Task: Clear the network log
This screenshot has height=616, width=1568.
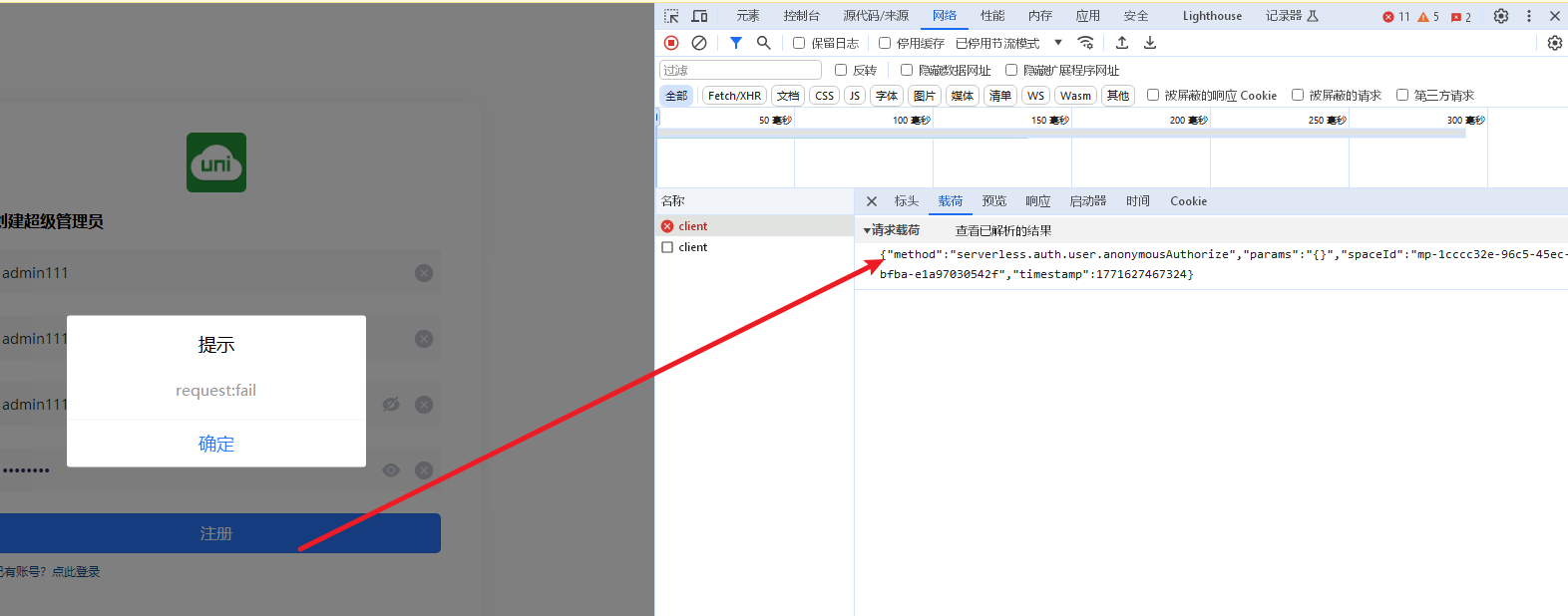Action: coord(699,43)
